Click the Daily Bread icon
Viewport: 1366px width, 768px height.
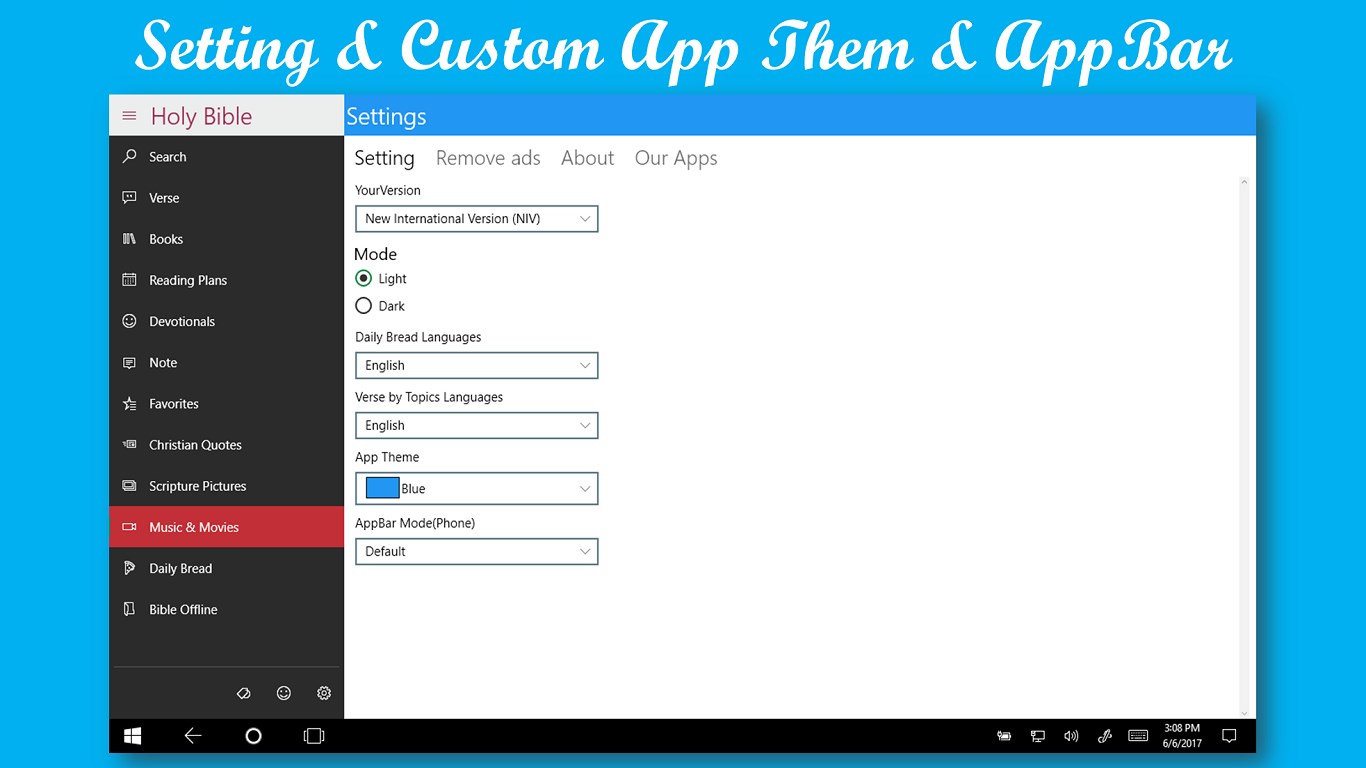[x=129, y=568]
